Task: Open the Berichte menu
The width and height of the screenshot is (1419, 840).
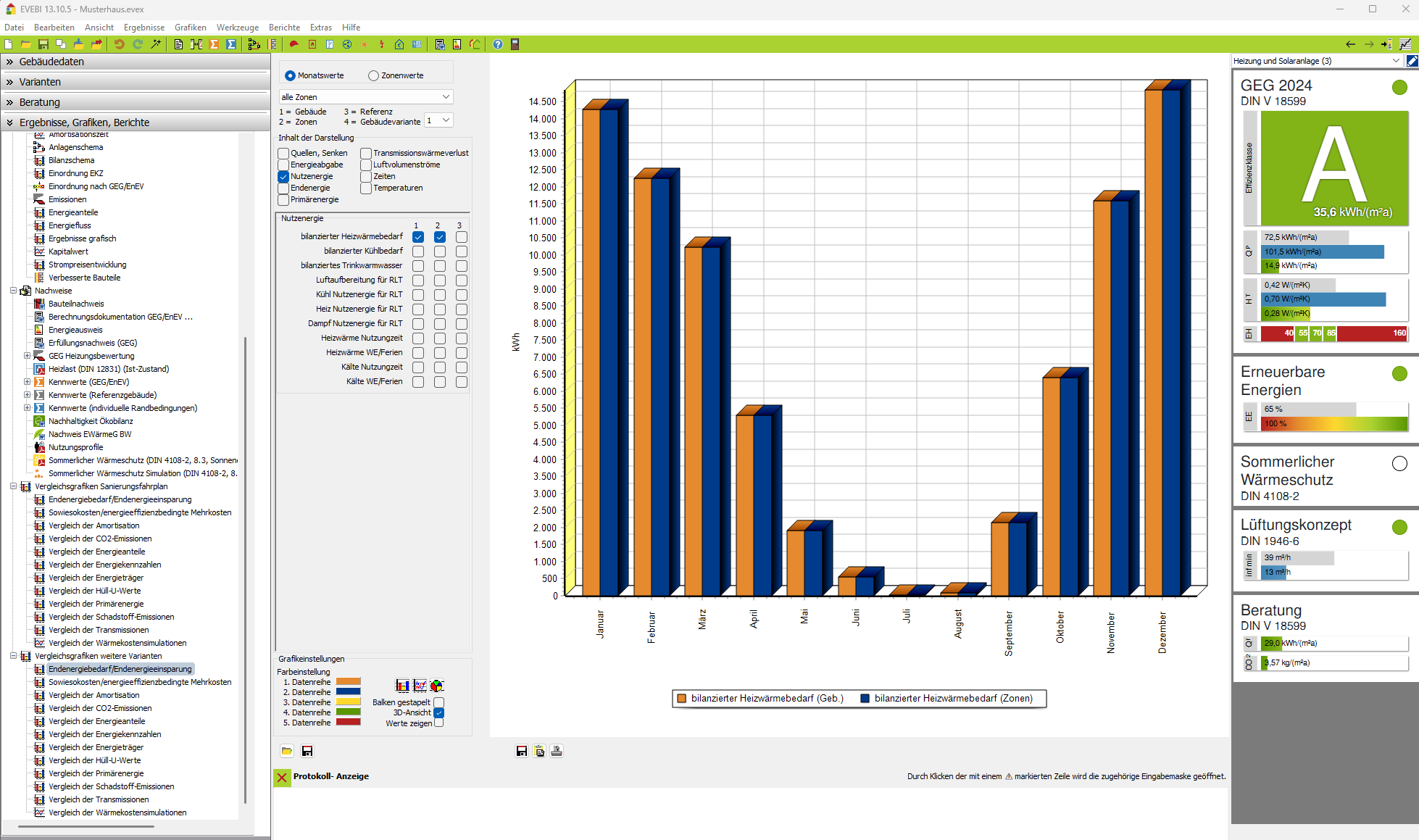Action: 284,28
